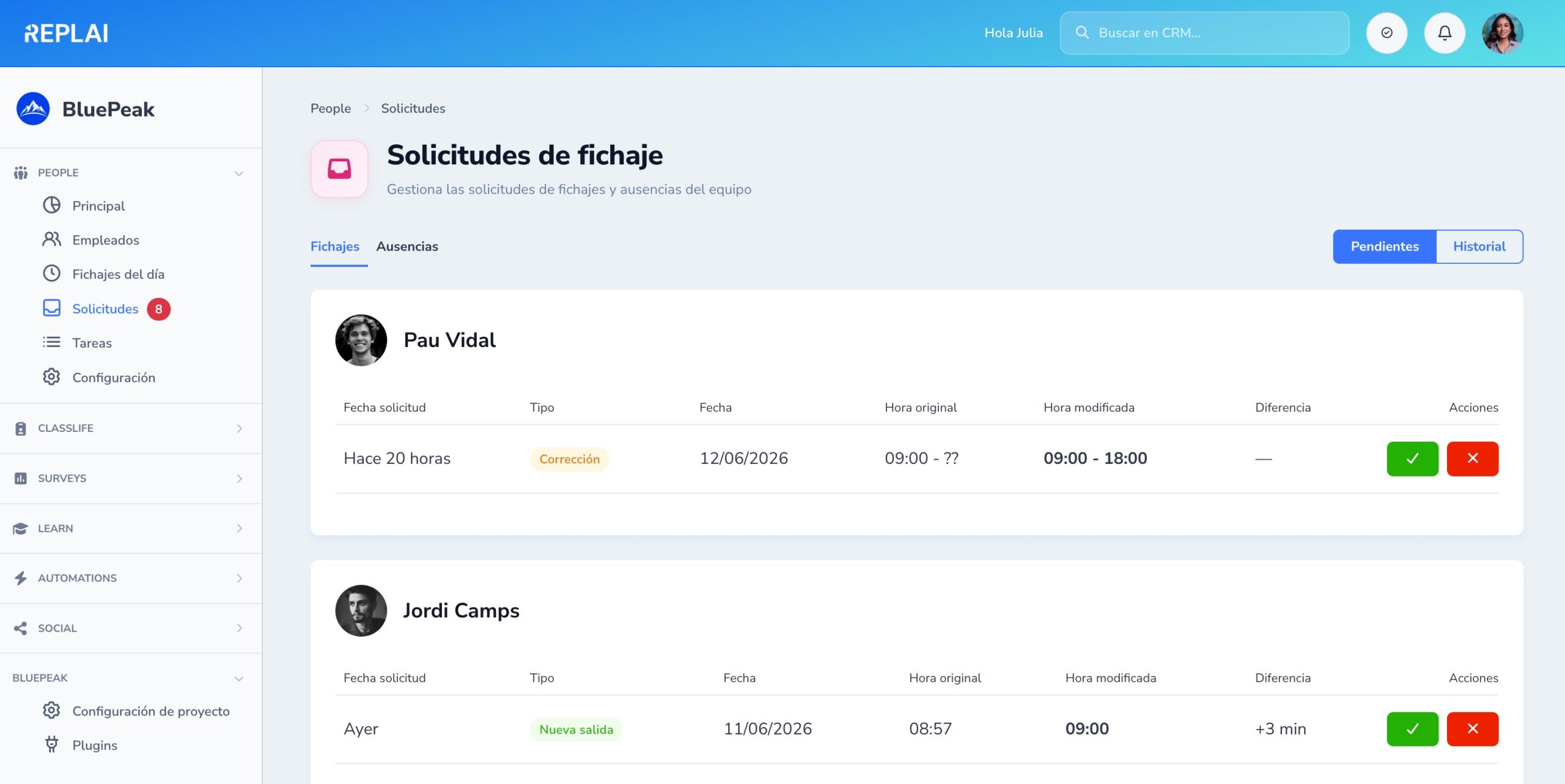Screen dimensions: 1565x784
Task: Switch to the Ausencias tab
Action: [407, 246]
